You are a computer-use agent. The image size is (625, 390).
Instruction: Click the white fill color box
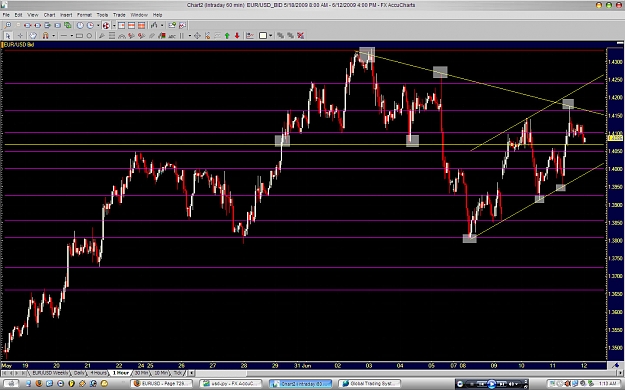point(263,35)
